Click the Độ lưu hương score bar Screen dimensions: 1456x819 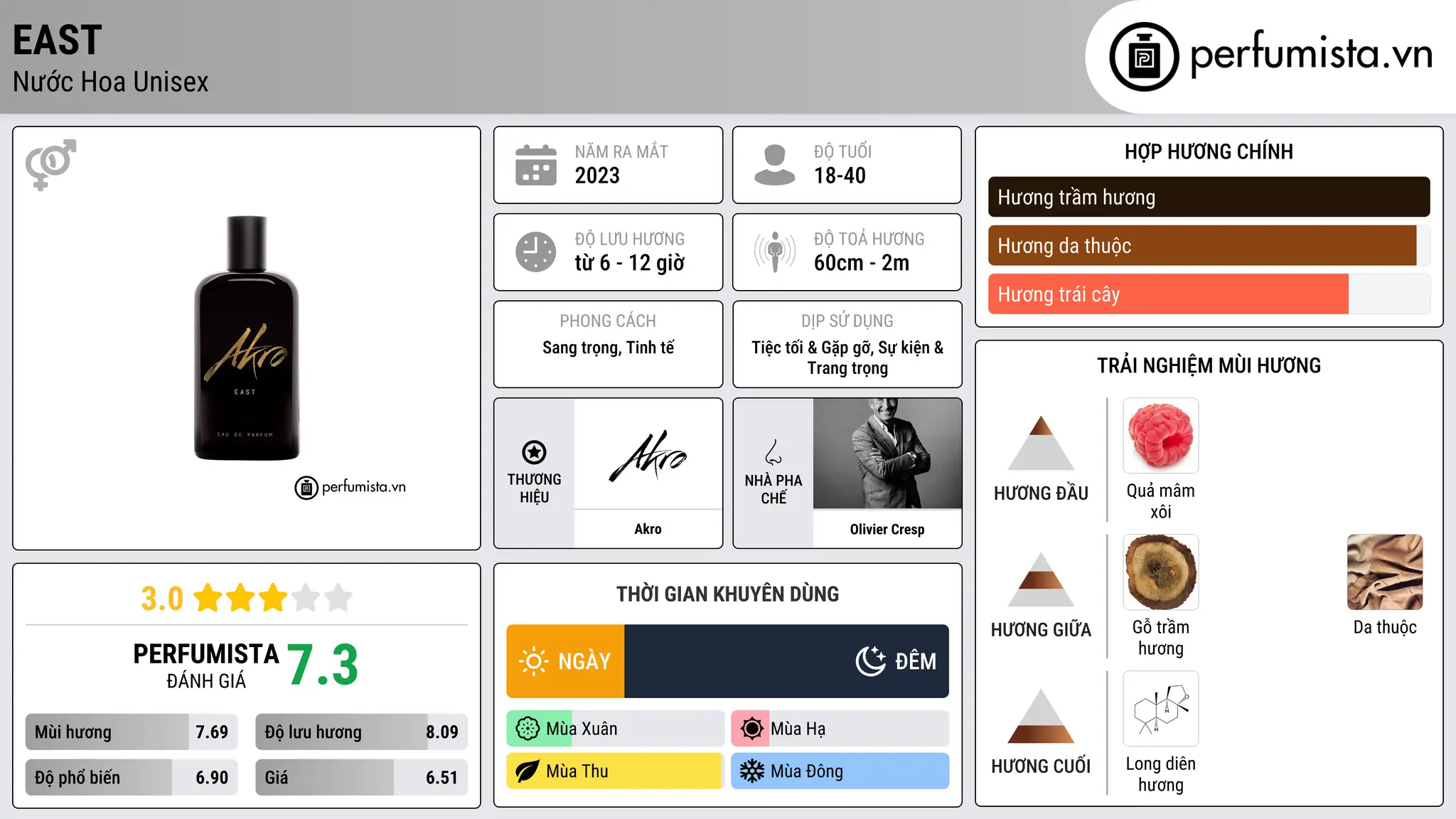(361, 732)
